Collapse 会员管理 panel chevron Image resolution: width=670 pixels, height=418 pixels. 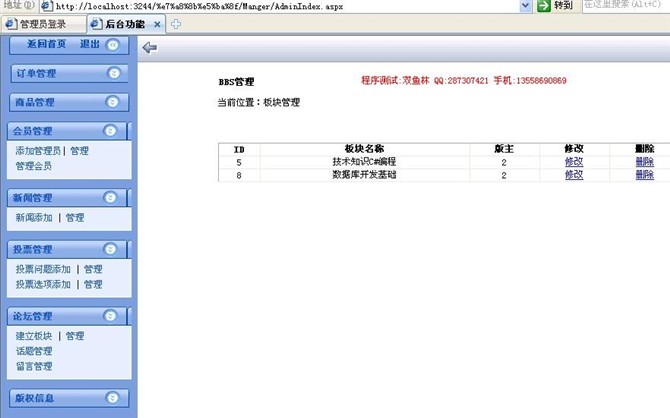[x=110, y=131]
